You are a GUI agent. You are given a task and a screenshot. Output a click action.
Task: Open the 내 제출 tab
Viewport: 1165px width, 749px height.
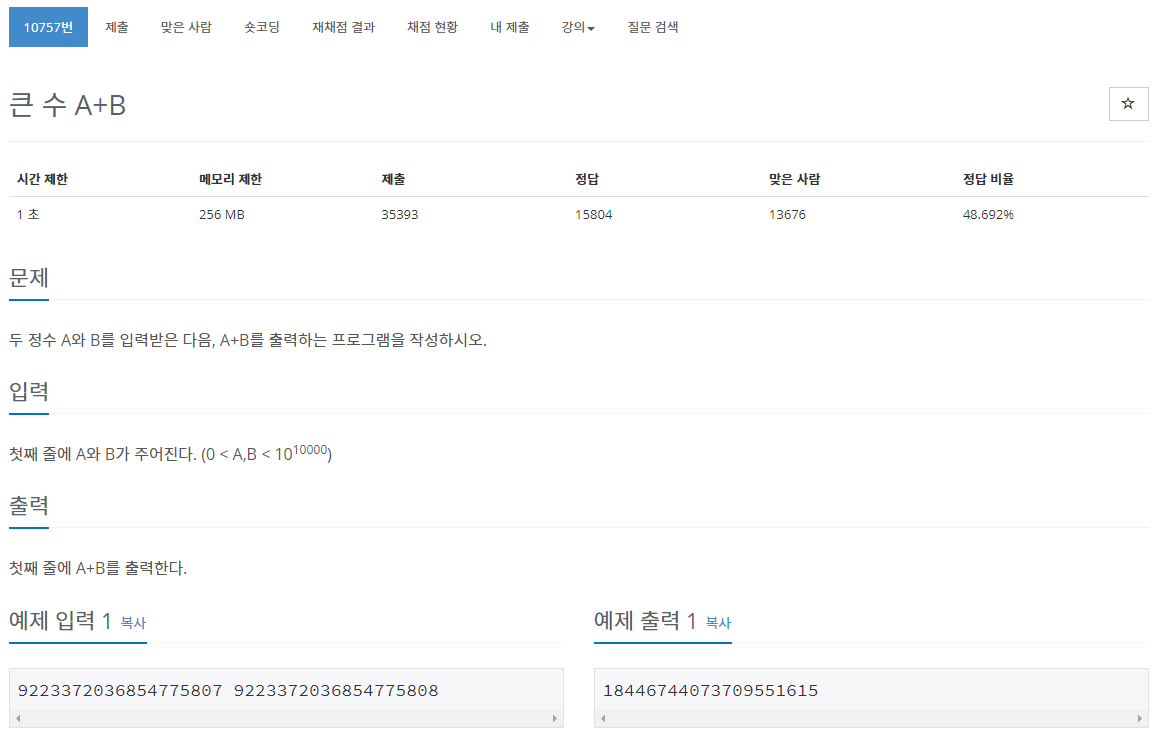pos(510,27)
